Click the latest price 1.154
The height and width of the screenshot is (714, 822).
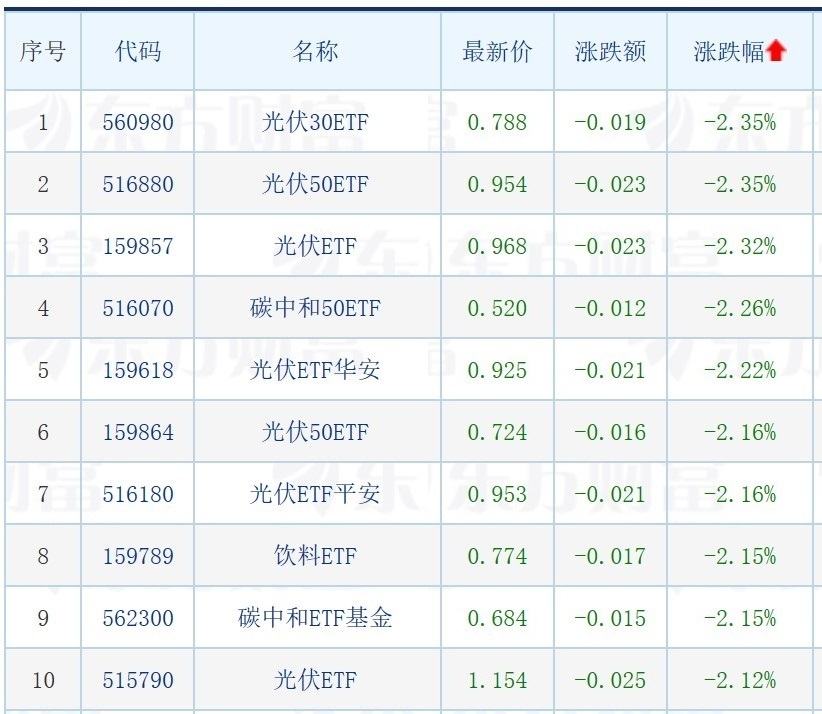(497, 680)
